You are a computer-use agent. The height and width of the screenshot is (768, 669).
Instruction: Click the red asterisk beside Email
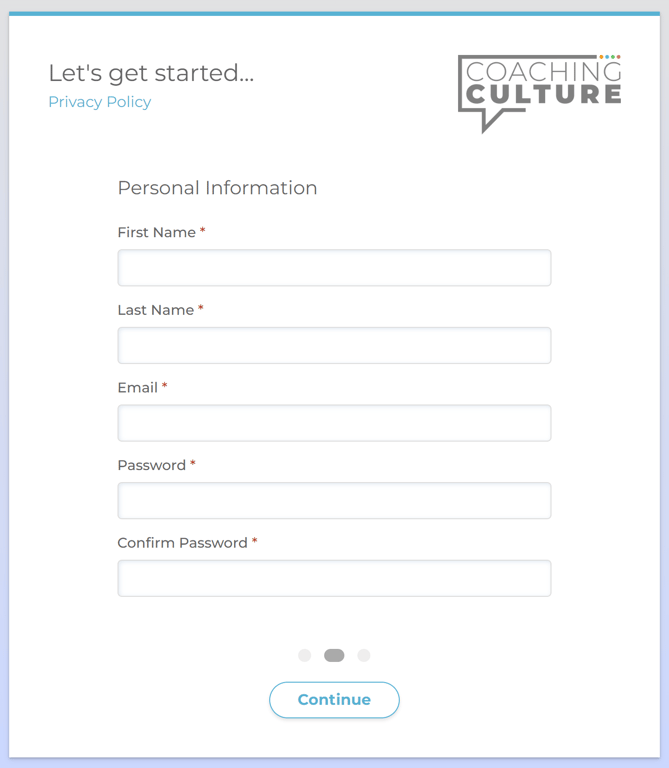pyautogui.click(x=165, y=386)
